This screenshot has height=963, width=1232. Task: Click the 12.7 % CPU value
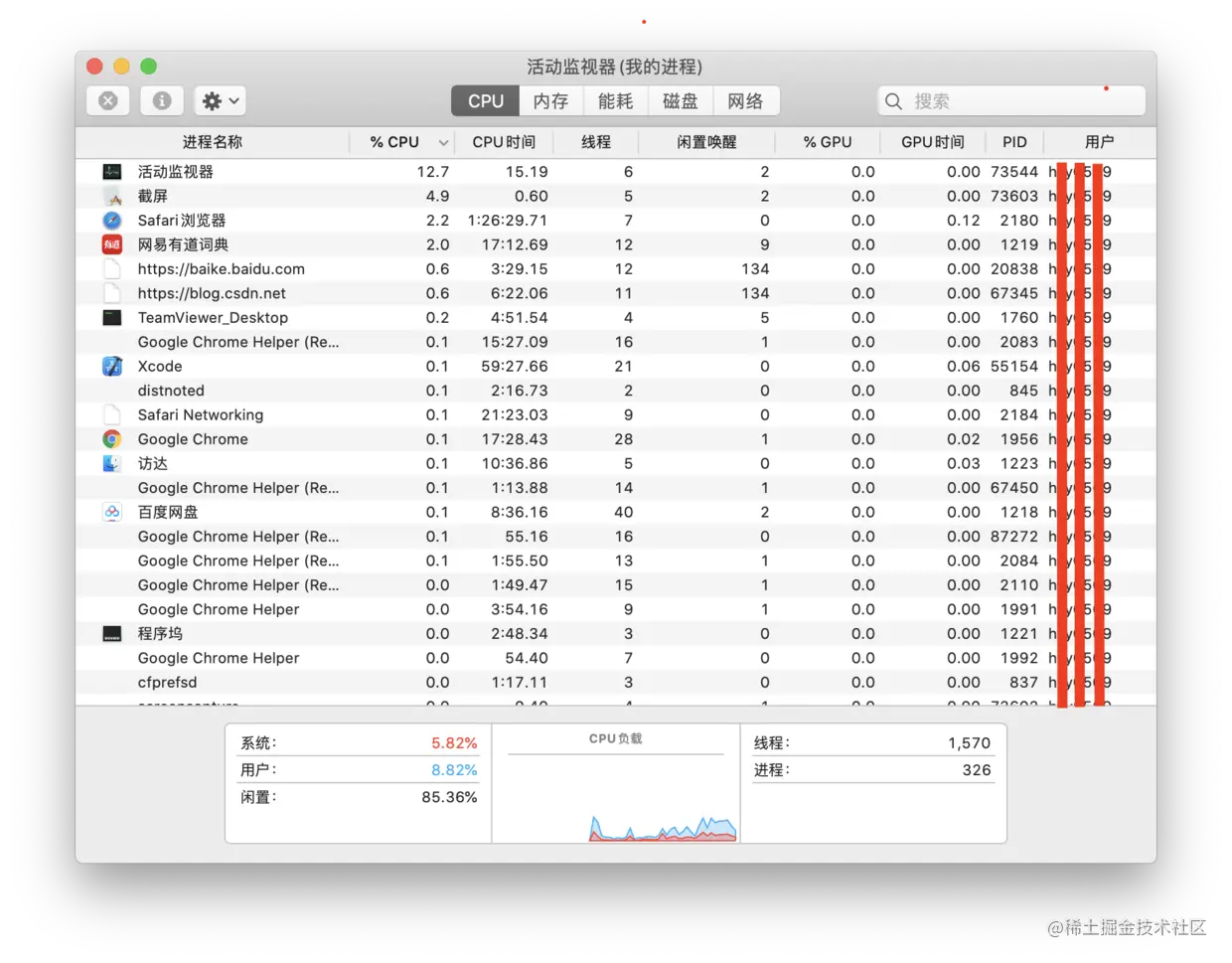coord(433,172)
